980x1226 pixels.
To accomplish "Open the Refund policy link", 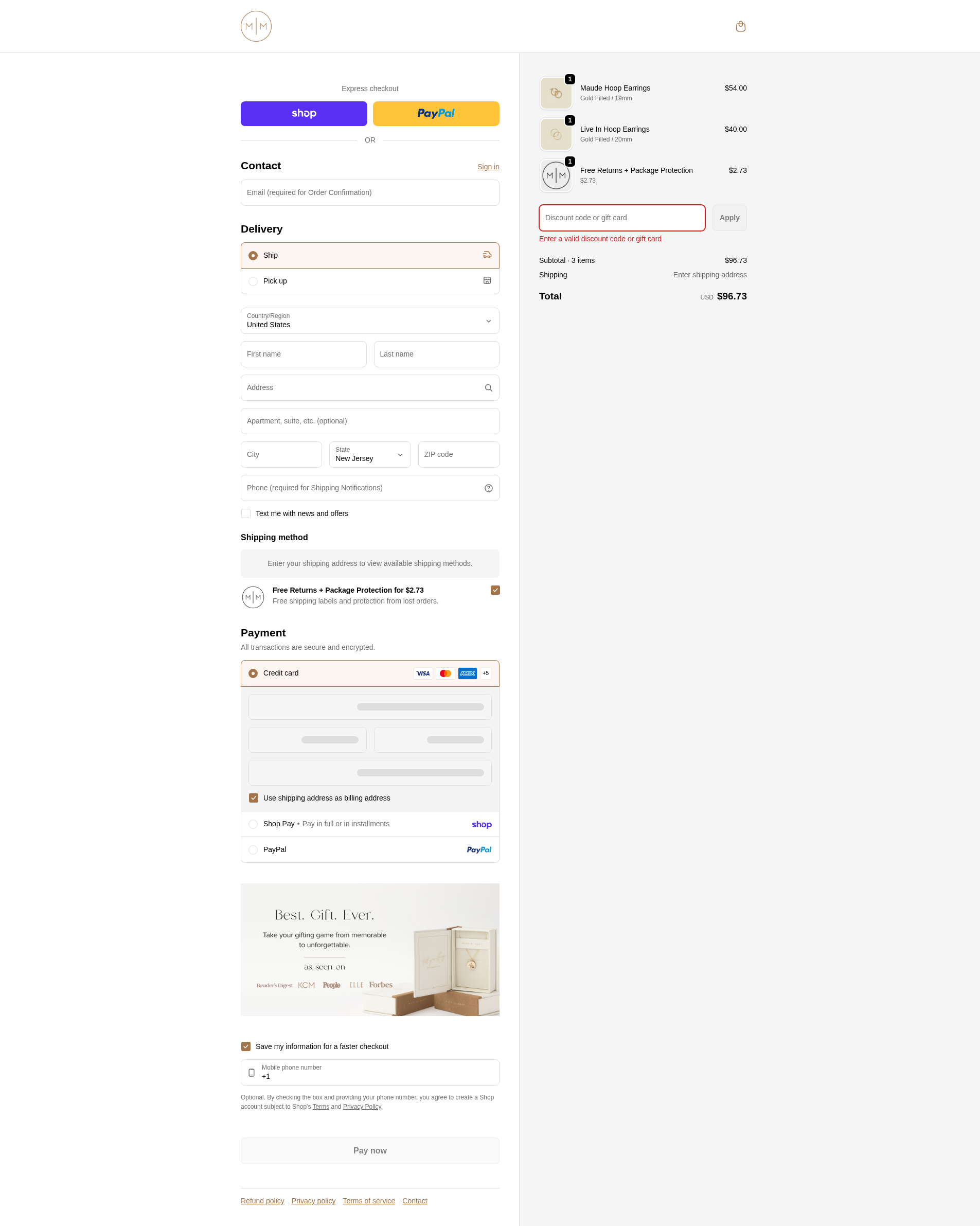I will (262, 1201).
